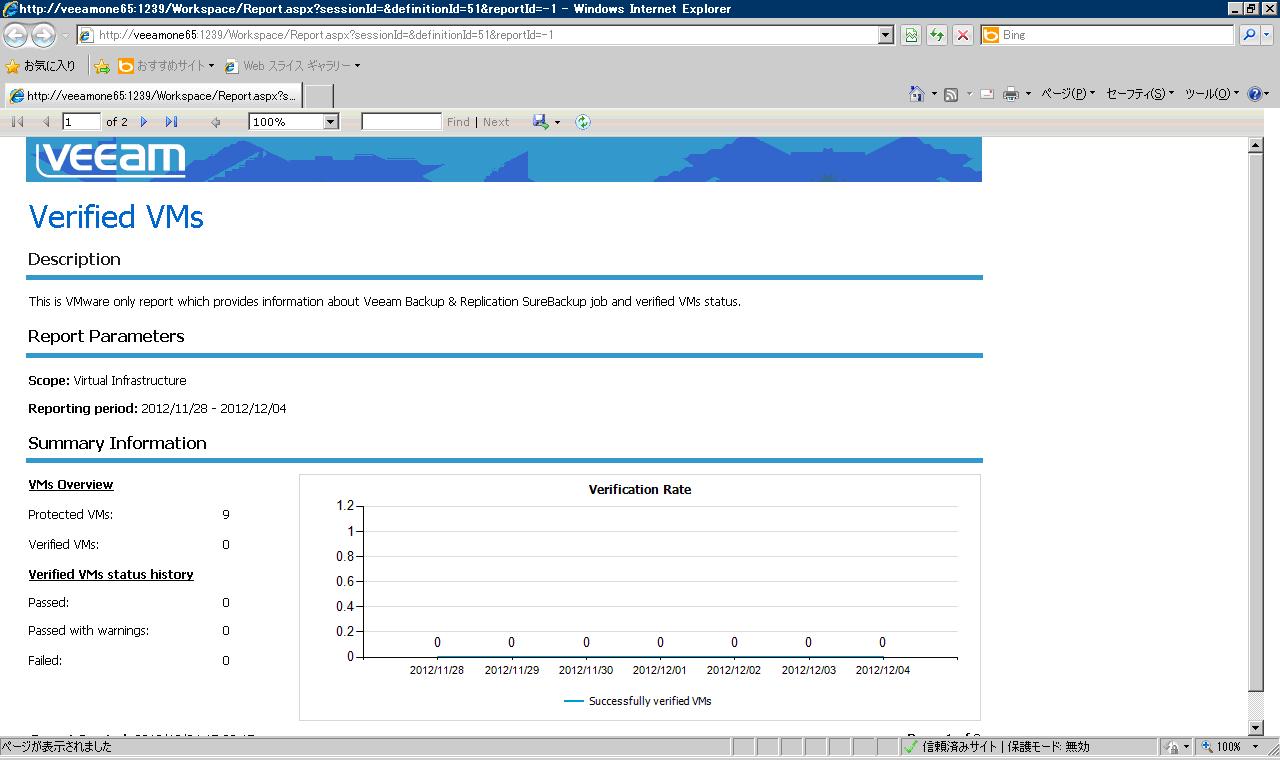Click the status bar privacy lock icon
This screenshot has width=1280, height=760.
1172,747
